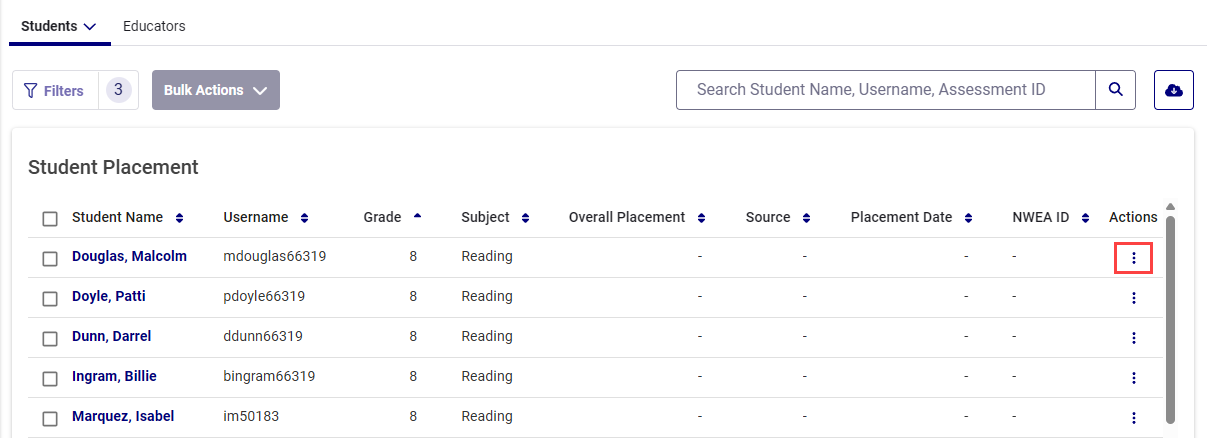The height and width of the screenshot is (438, 1207).
Task: Toggle Grade column sort arrow
Action: tap(417, 216)
